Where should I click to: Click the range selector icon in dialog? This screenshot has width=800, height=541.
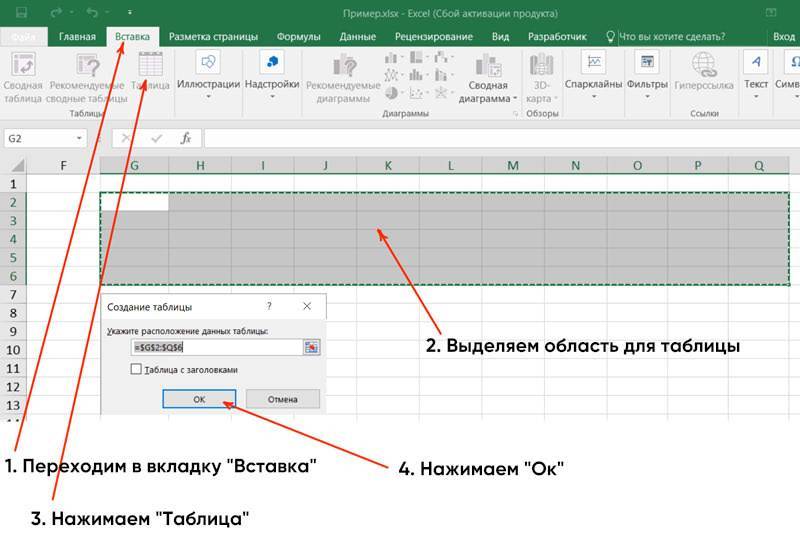[x=311, y=348]
